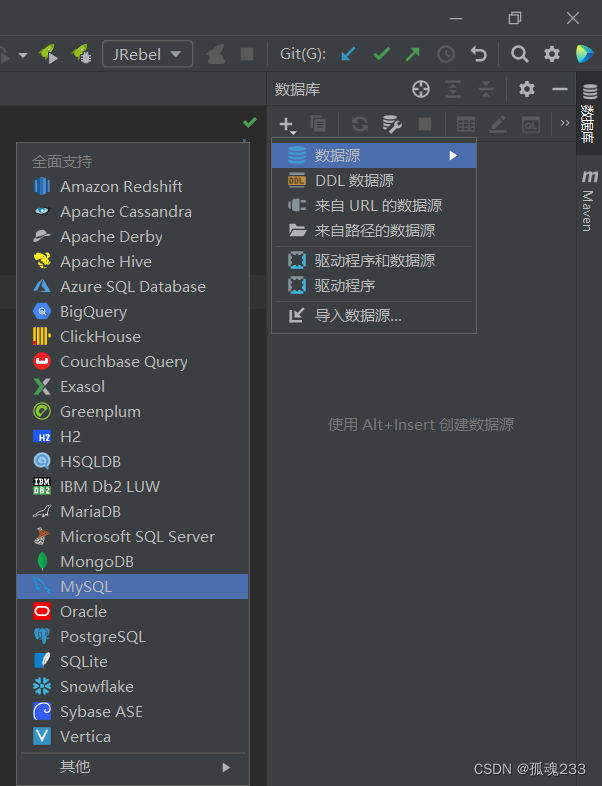Select MySQL data source

tap(132, 586)
